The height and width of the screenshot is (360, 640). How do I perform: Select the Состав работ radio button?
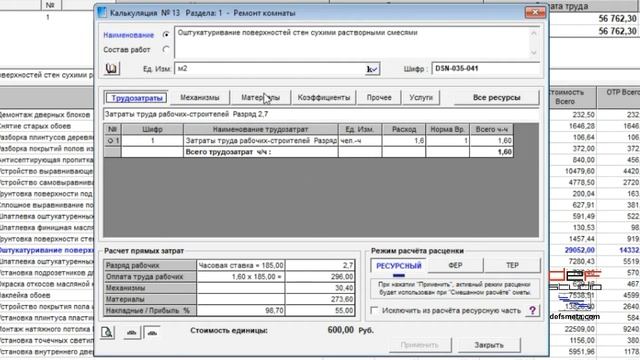[x=165, y=50]
